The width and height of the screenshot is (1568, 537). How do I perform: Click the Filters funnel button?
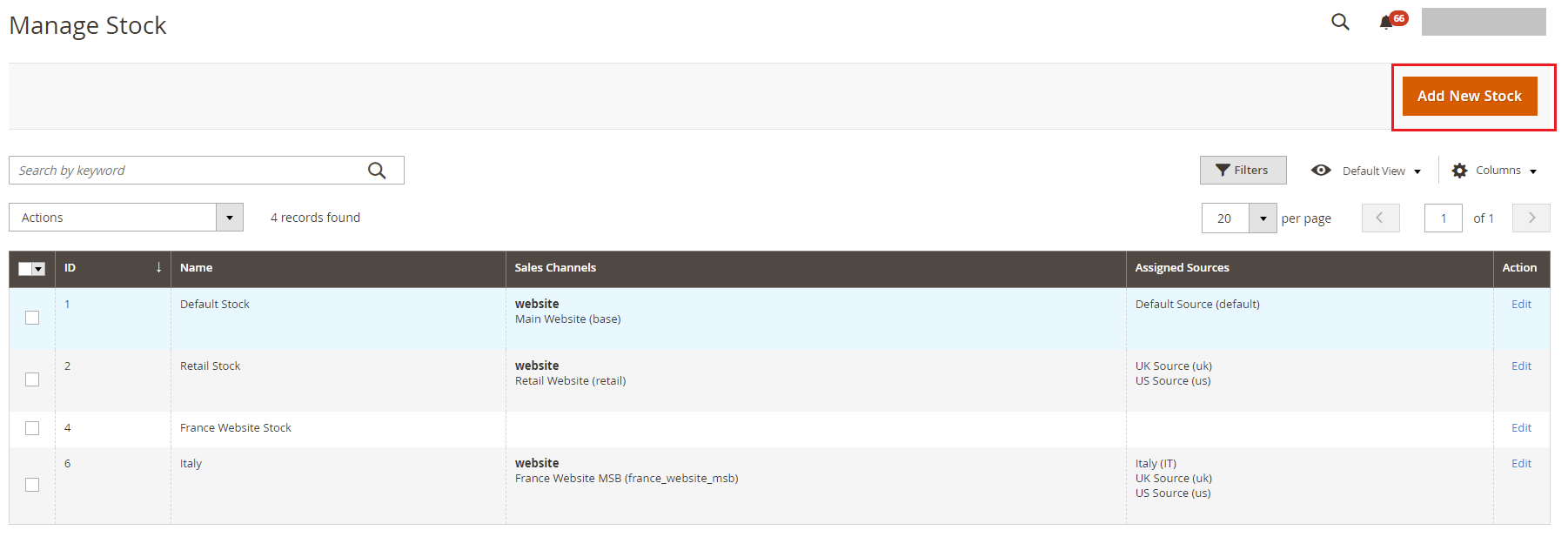point(1243,171)
